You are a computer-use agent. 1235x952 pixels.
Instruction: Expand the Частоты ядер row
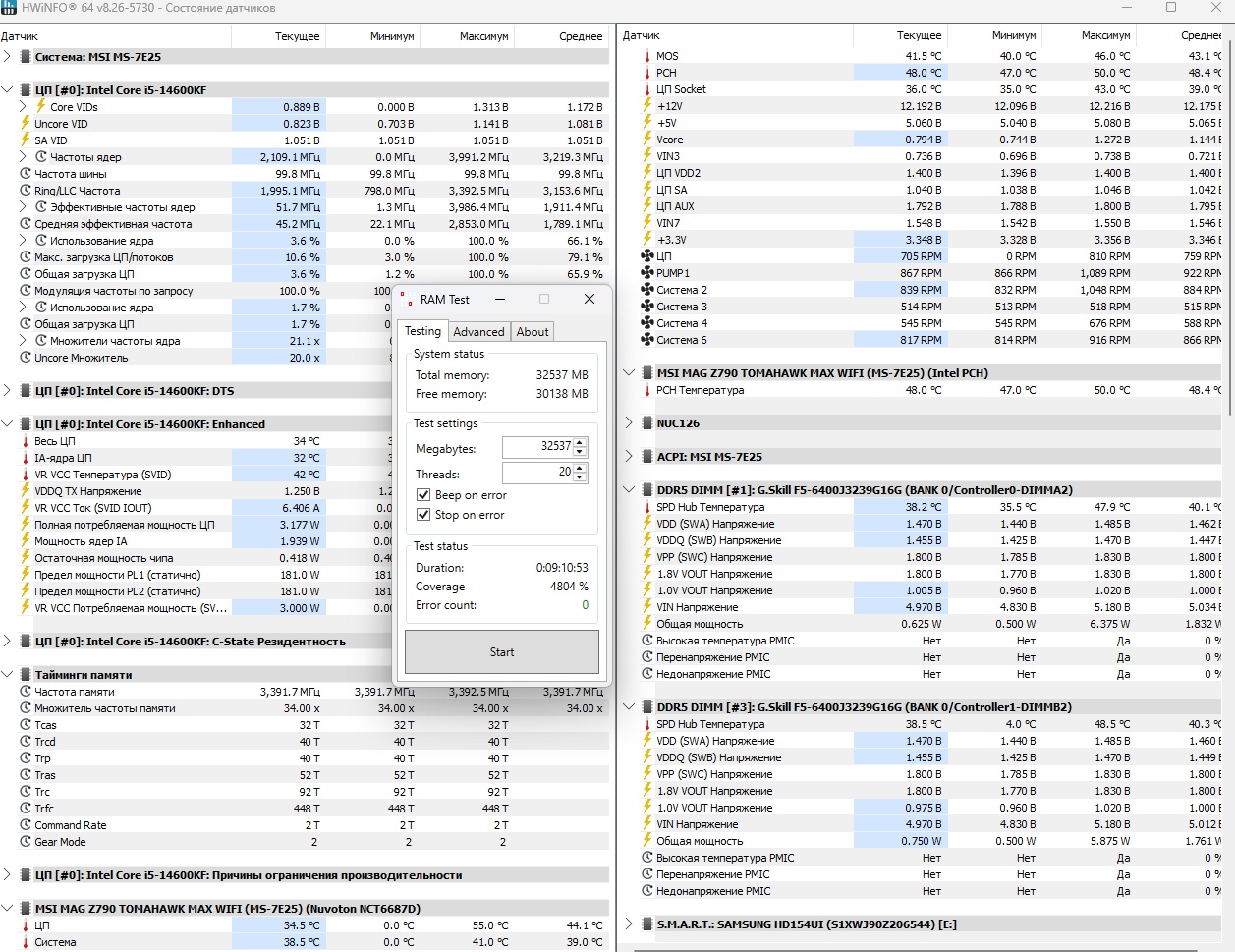click(24, 157)
